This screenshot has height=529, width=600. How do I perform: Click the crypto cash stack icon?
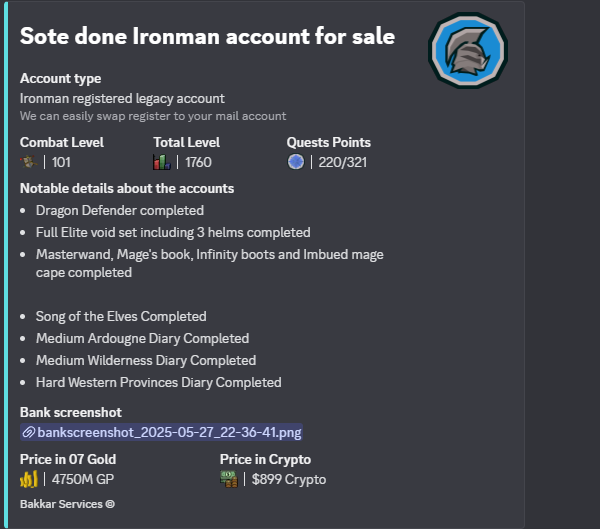point(229,479)
